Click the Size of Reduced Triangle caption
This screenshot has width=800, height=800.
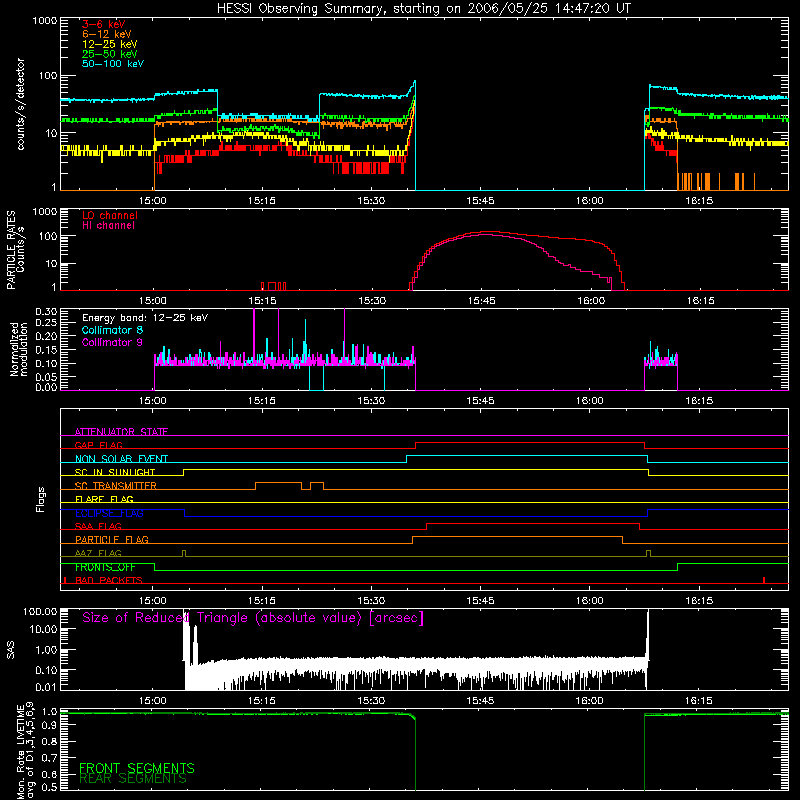253,618
